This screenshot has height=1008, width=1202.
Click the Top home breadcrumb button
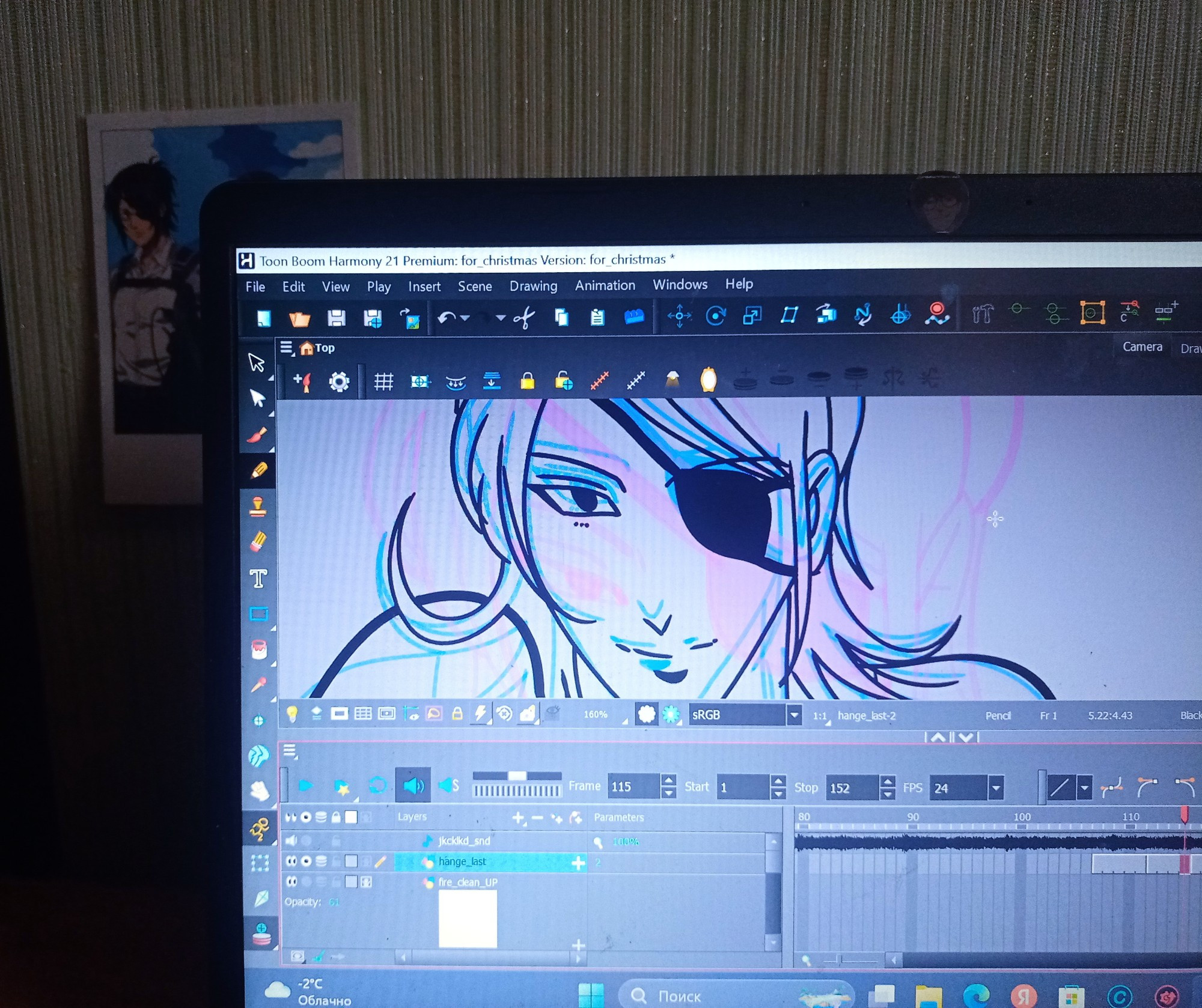point(317,348)
